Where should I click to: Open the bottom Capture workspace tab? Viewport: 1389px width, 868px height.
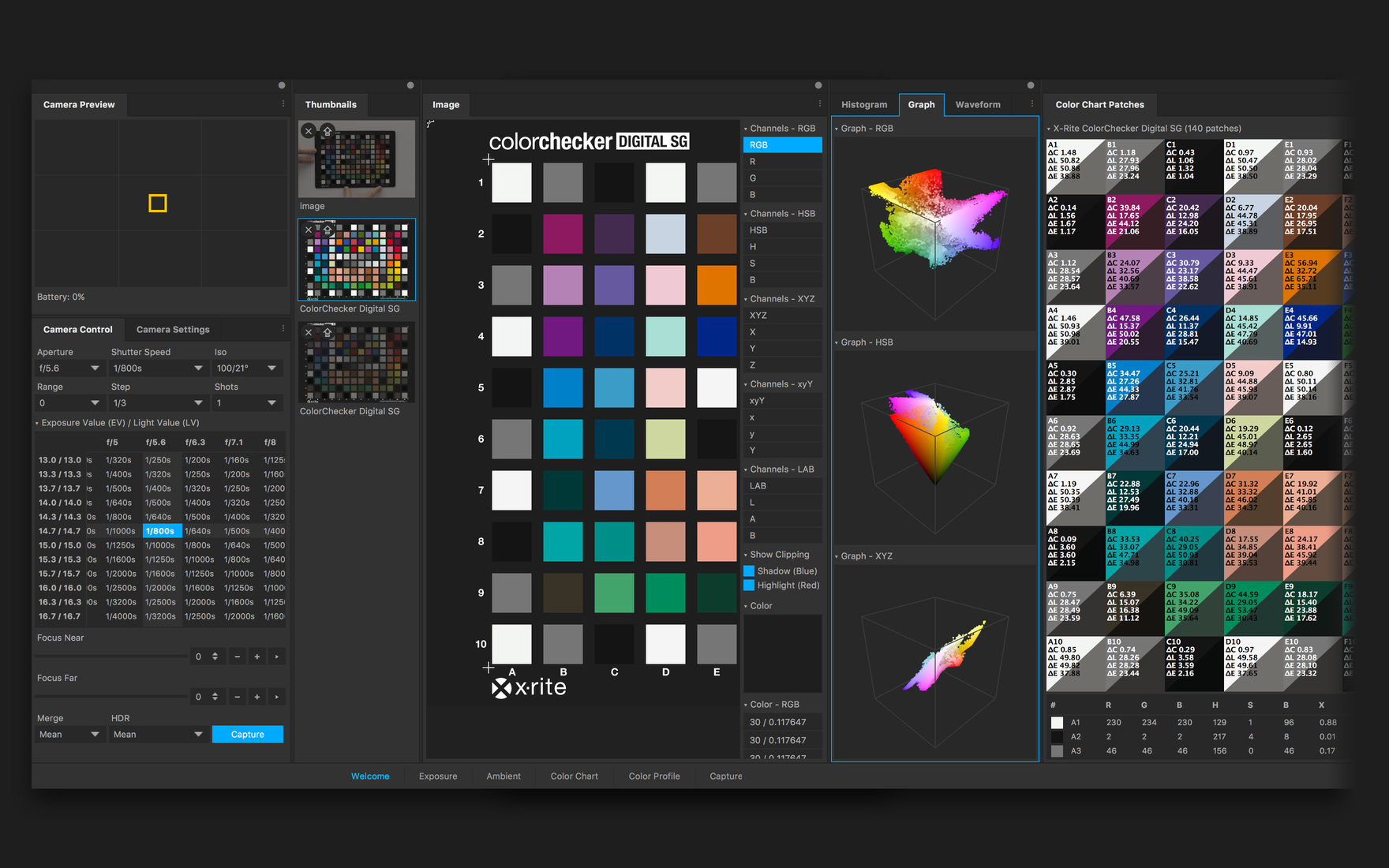pyautogui.click(x=726, y=776)
